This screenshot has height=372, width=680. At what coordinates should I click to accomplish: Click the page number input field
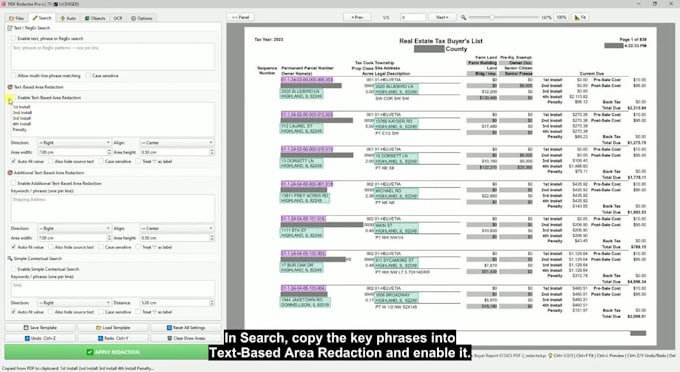[412, 17]
